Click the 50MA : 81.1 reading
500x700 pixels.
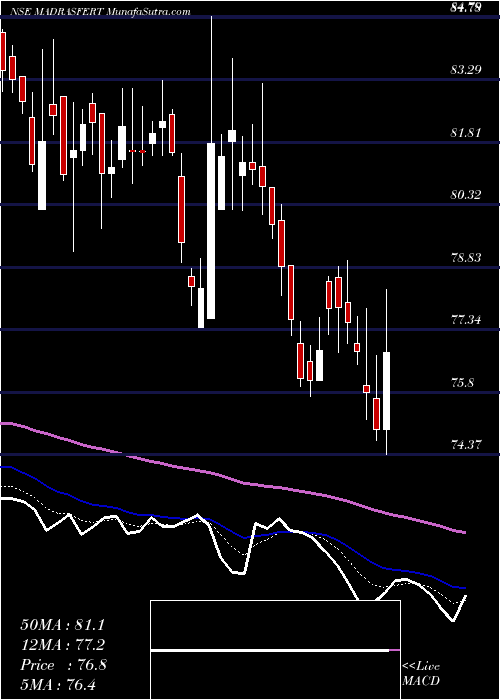click(x=62, y=625)
